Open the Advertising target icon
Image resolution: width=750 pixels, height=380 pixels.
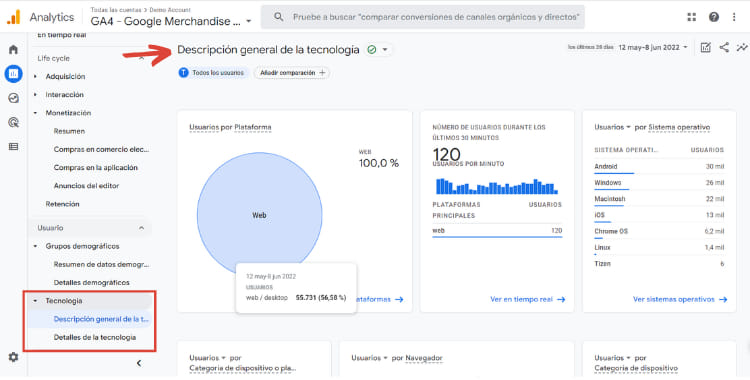point(13,123)
